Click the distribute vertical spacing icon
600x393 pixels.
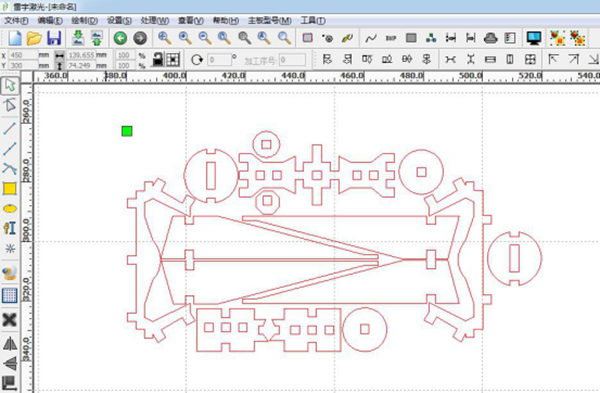[471, 59]
